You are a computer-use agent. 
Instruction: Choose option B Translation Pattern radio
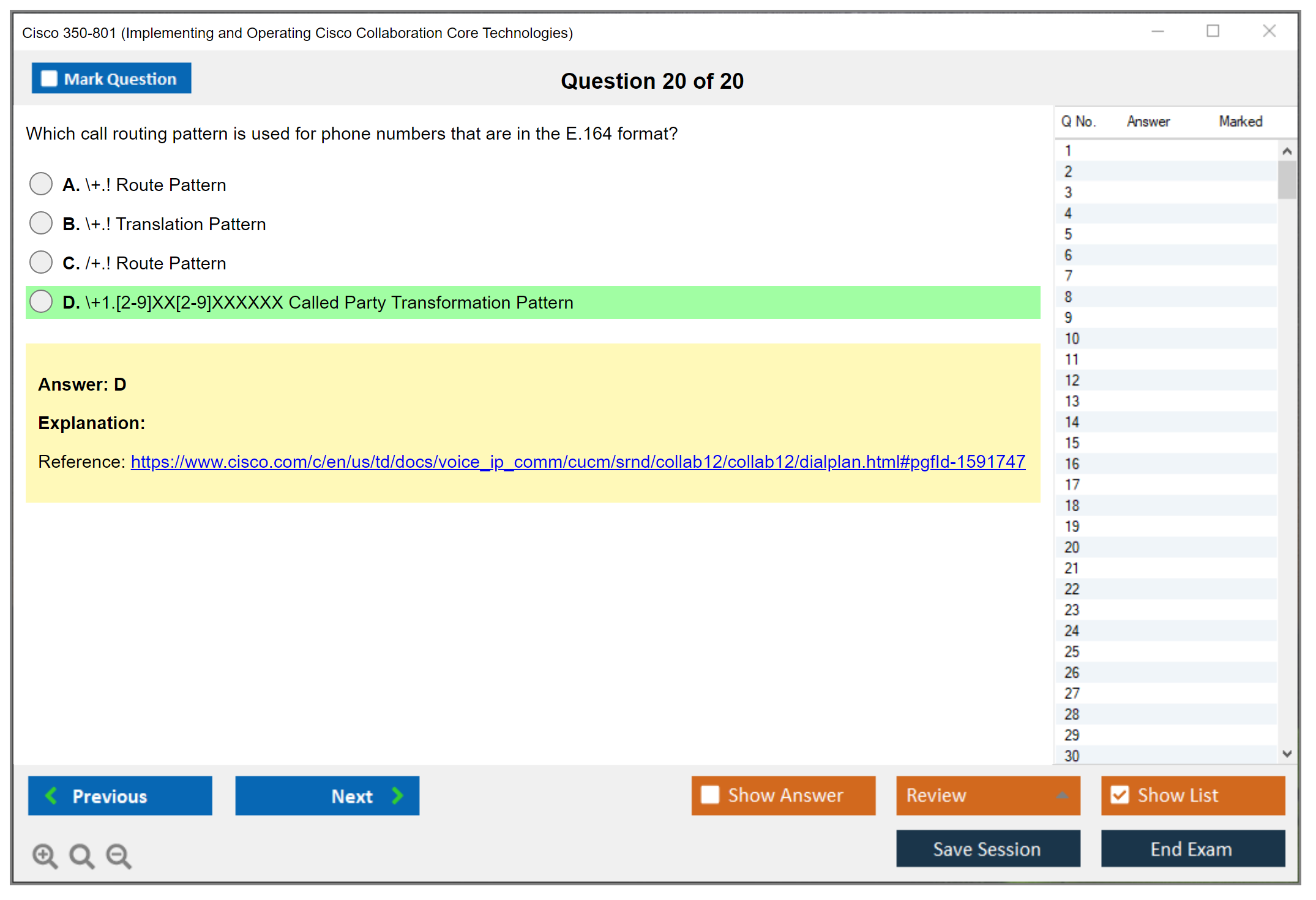tap(41, 223)
